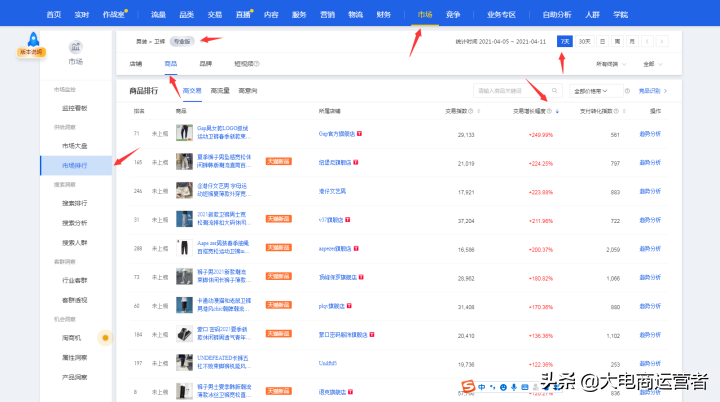Open 全部价格带 dropdown
This screenshot has width=720, height=402.
coord(596,91)
